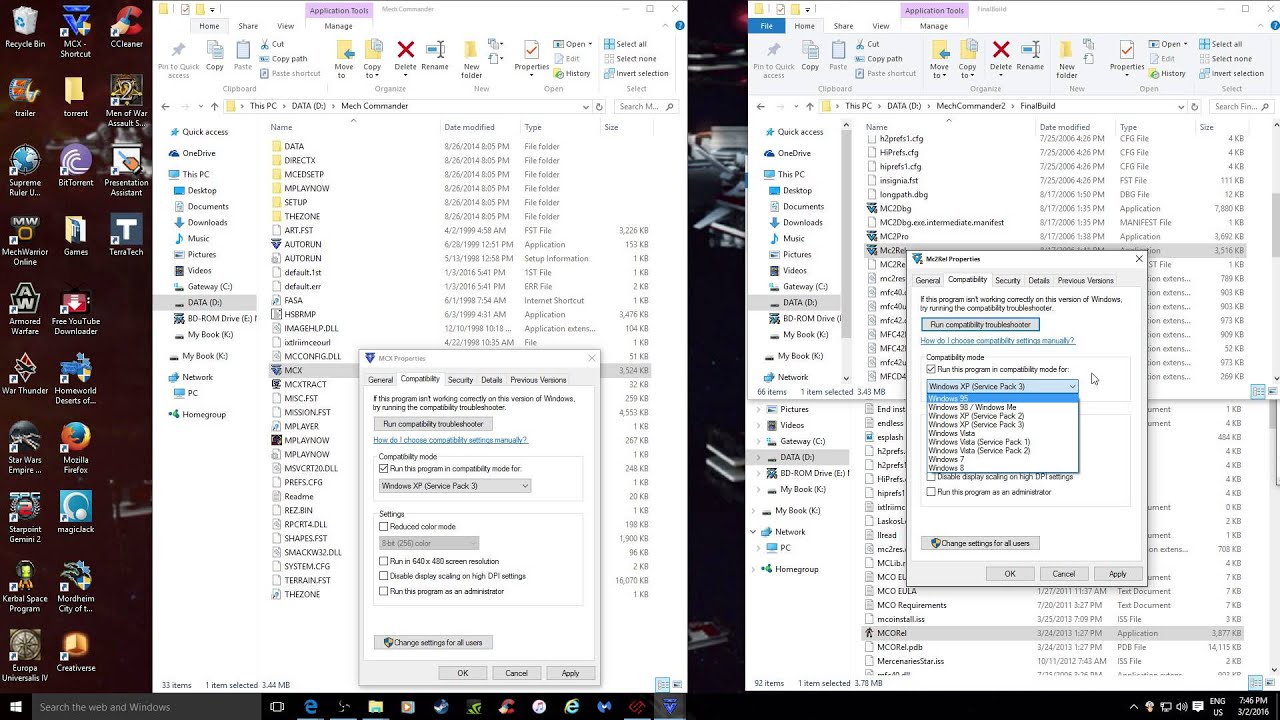
Task: Collapse Mc2Rel compatibility mode combo box
Action: click(x=1072, y=386)
